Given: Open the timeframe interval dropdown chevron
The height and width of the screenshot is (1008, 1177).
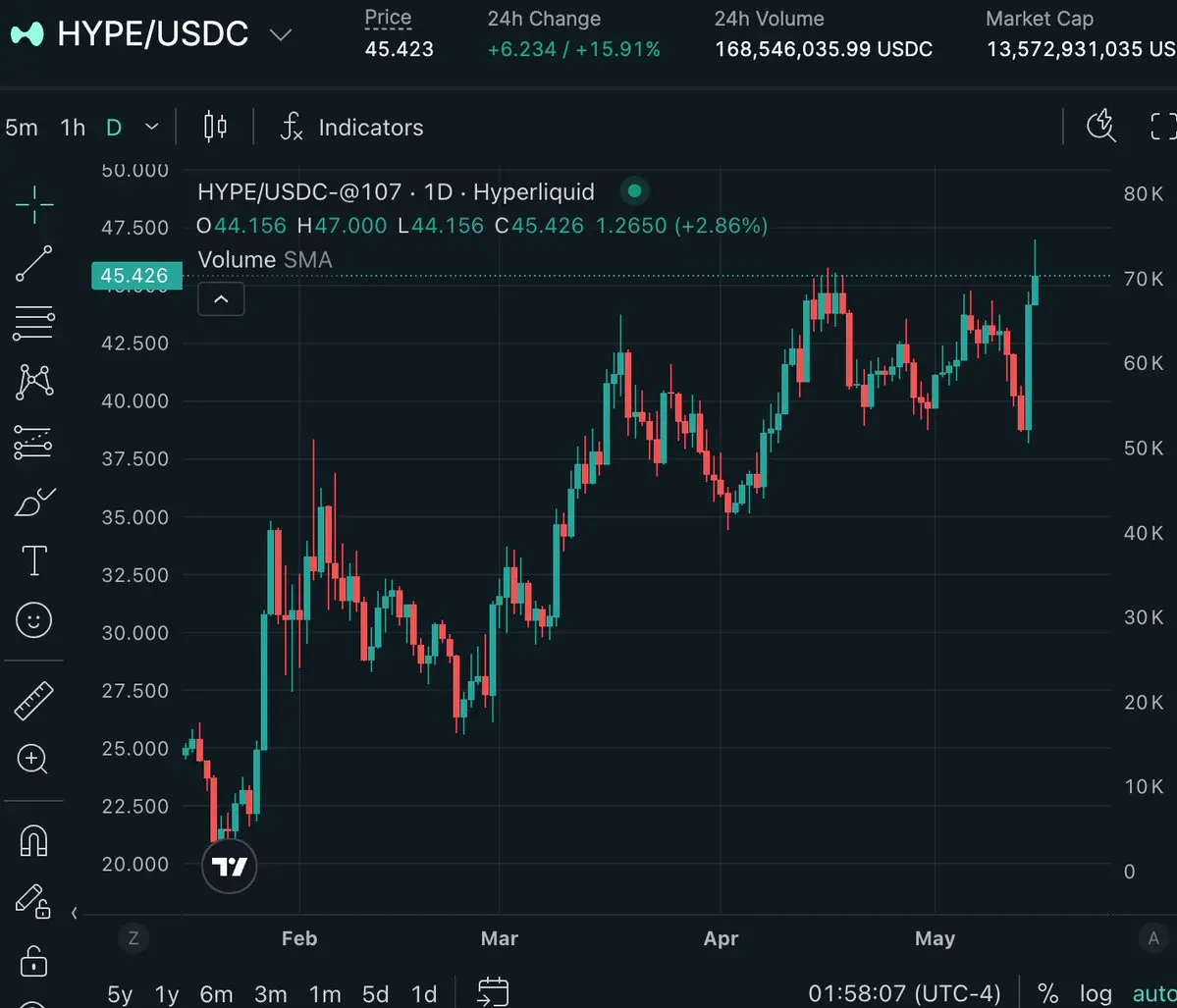Looking at the screenshot, I should pos(151,127).
